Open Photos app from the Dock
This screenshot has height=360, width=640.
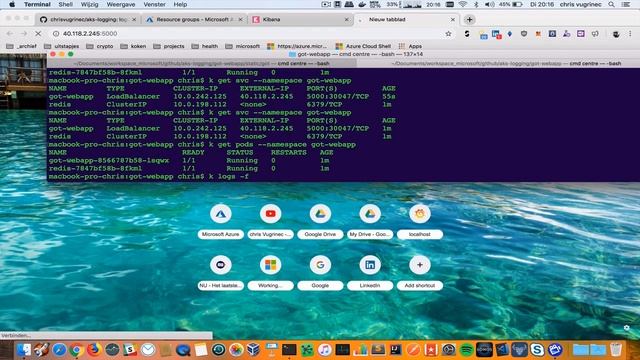click(x=236, y=350)
